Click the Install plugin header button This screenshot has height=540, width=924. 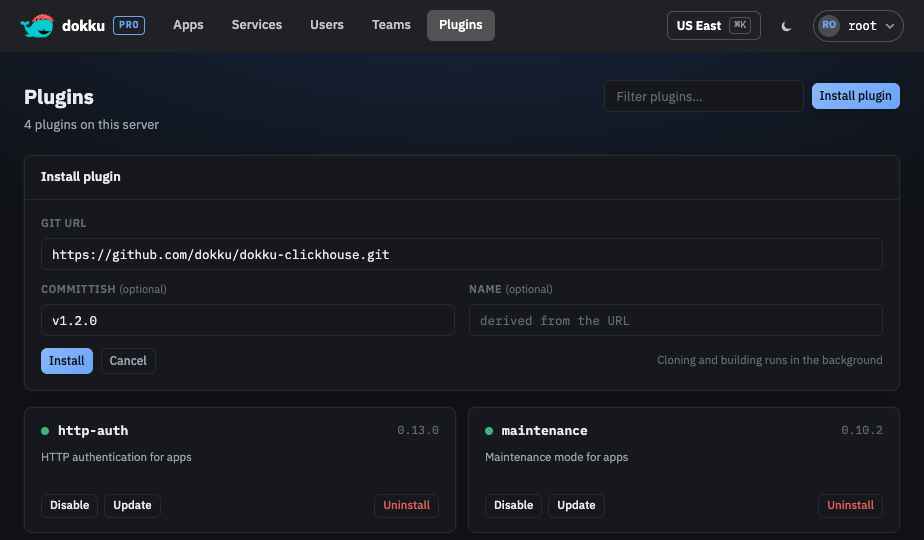click(x=855, y=96)
